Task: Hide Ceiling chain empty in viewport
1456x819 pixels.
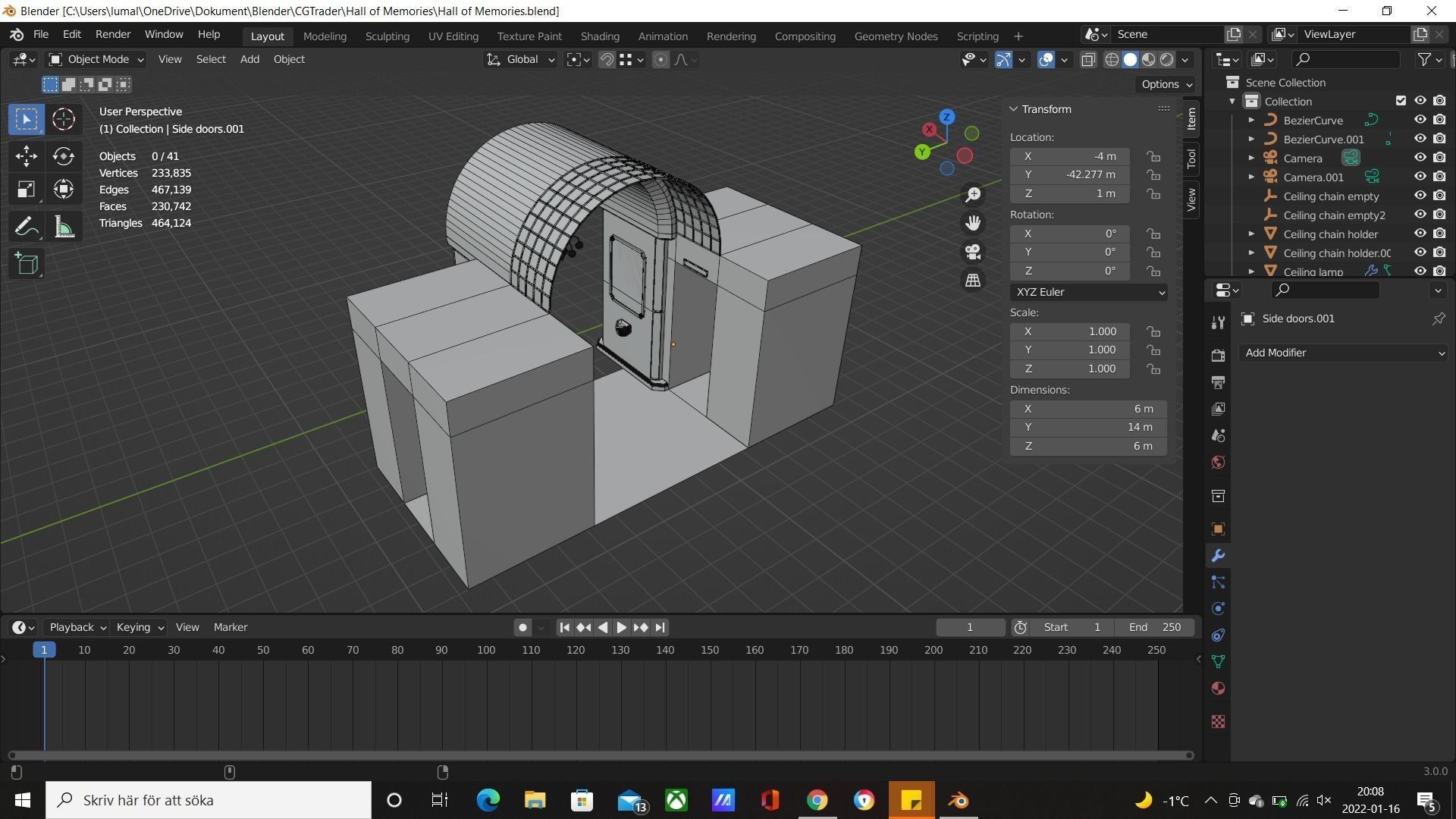Action: pos(1420,196)
